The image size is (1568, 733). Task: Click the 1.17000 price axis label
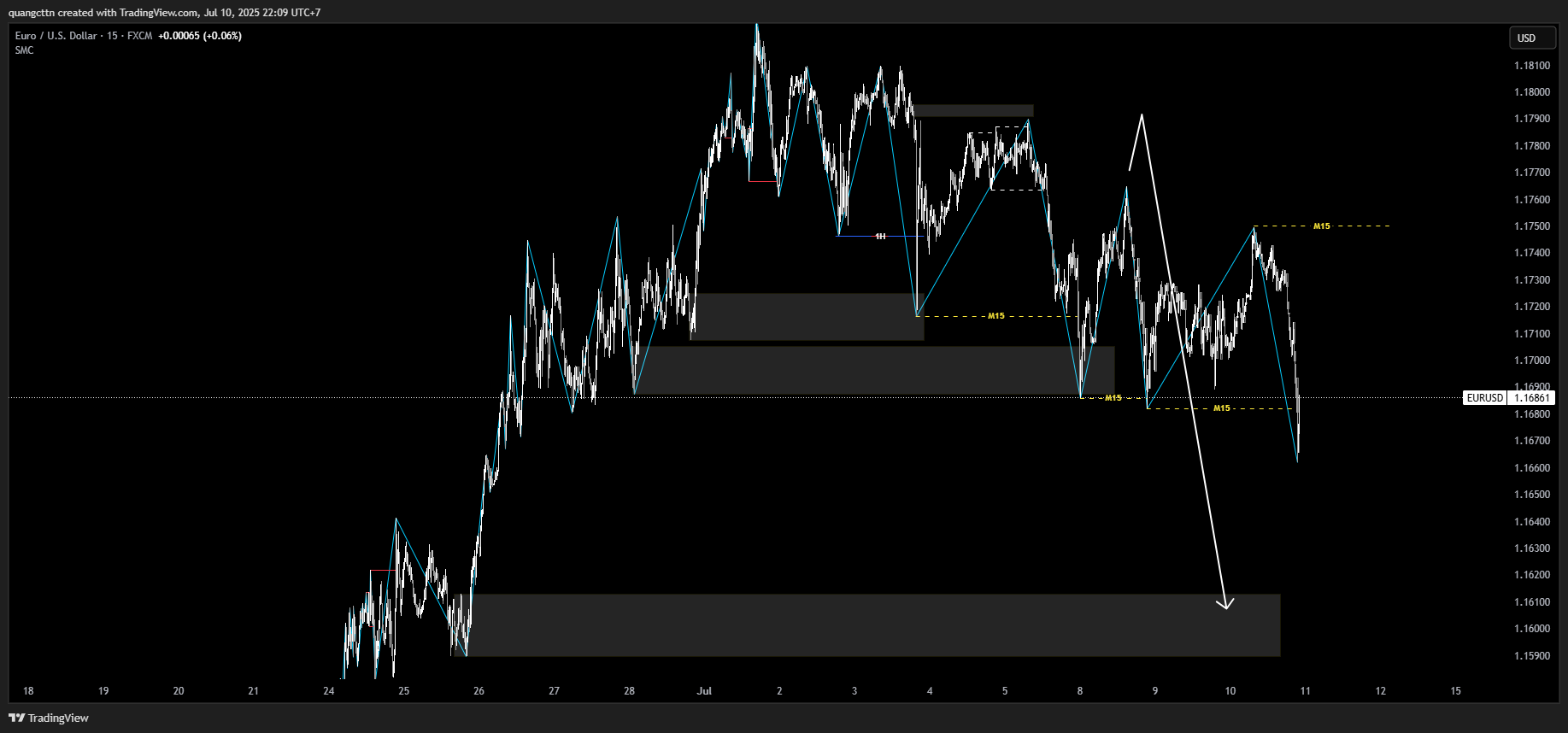pyautogui.click(x=1532, y=361)
